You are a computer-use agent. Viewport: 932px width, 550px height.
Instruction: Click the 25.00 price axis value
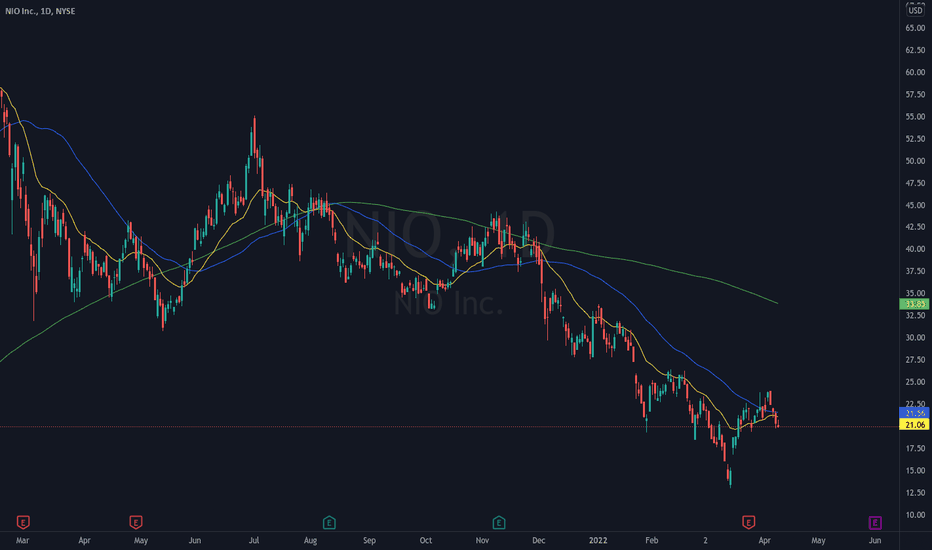(x=915, y=382)
